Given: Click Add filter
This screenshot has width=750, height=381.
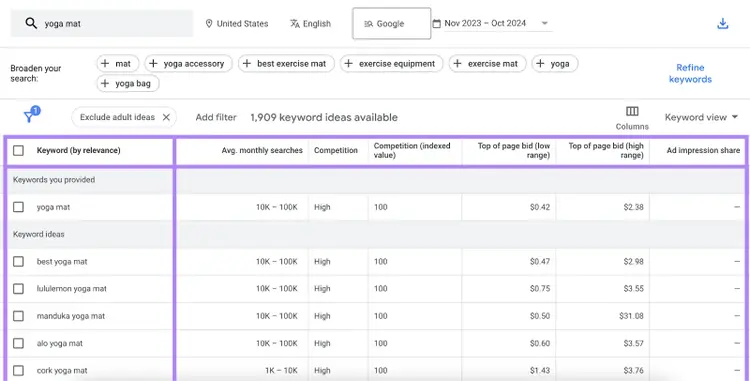Looking at the screenshot, I should (216, 117).
